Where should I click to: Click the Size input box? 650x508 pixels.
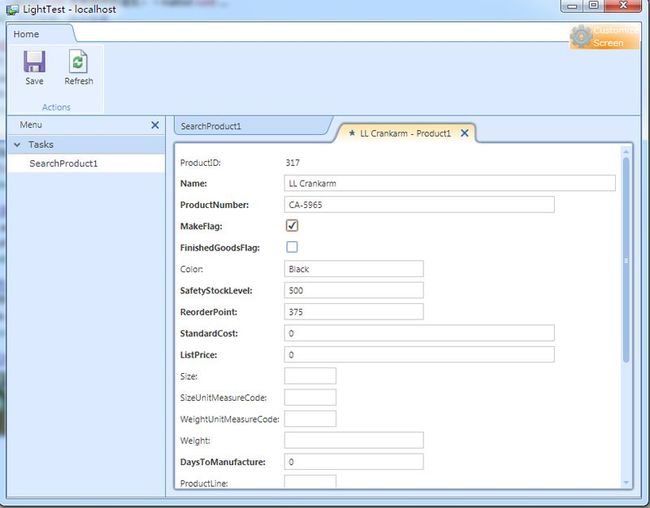click(x=310, y=376)
